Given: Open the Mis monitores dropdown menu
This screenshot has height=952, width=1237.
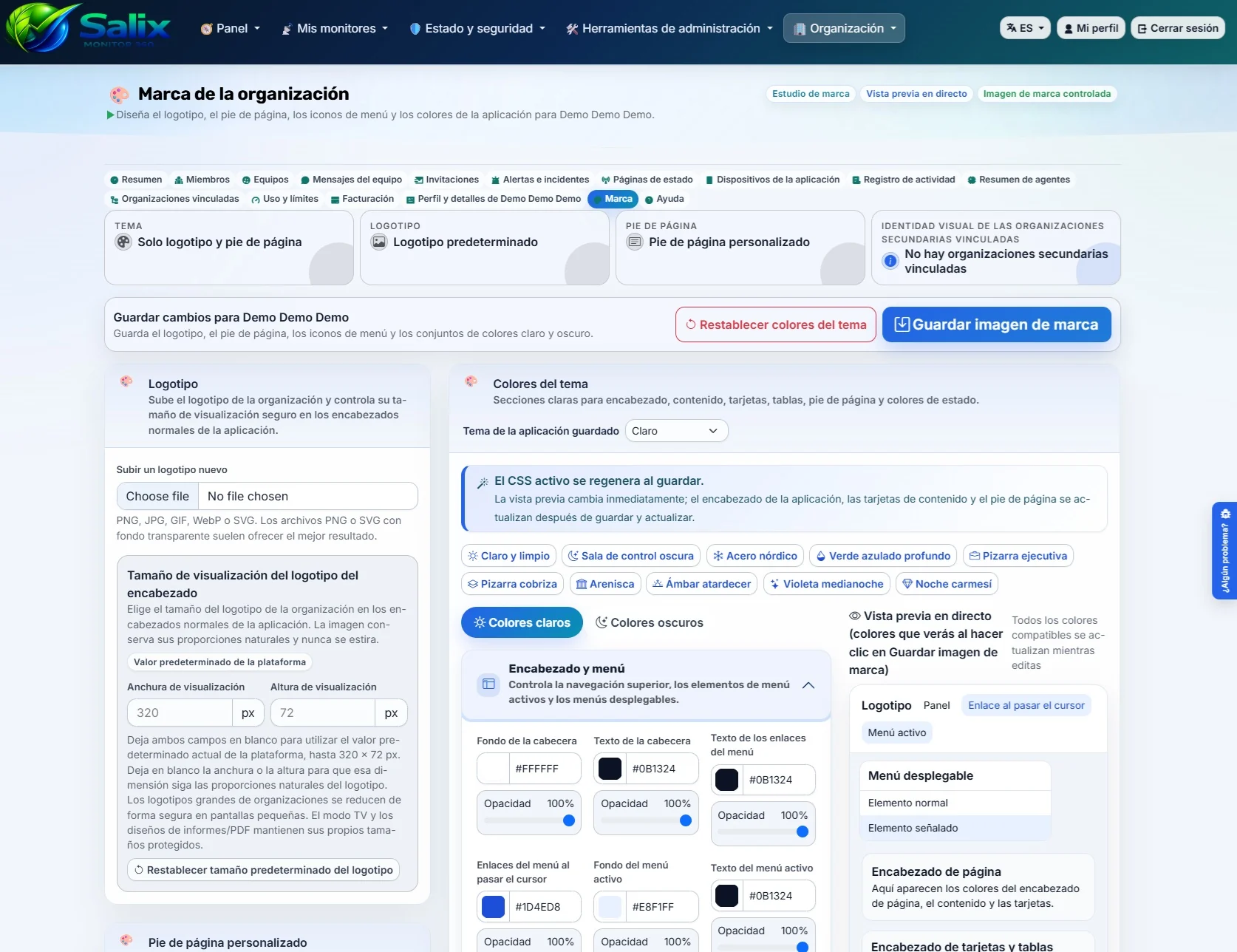Looking at the screenshot, I should click(x=335, y=28).
